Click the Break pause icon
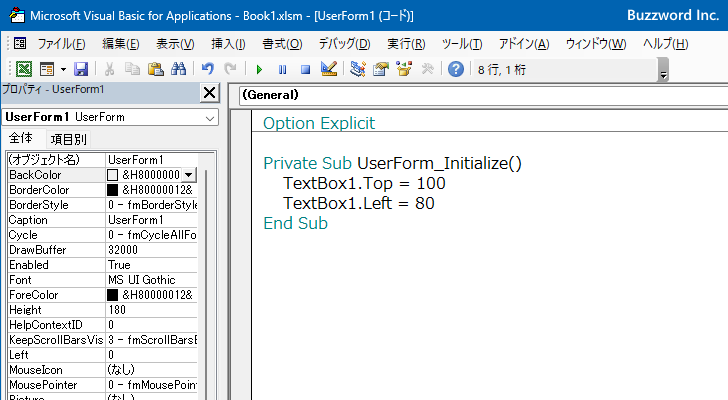728x400 pixels. (282, 70)
